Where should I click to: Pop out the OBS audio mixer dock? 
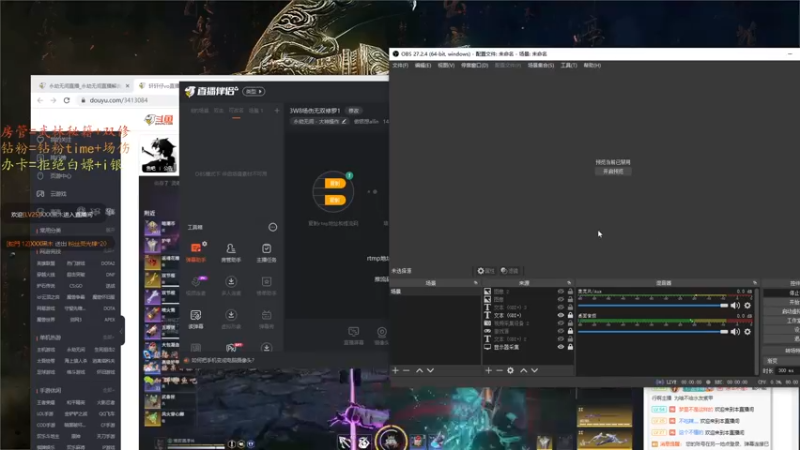click(x=755, y=283)
